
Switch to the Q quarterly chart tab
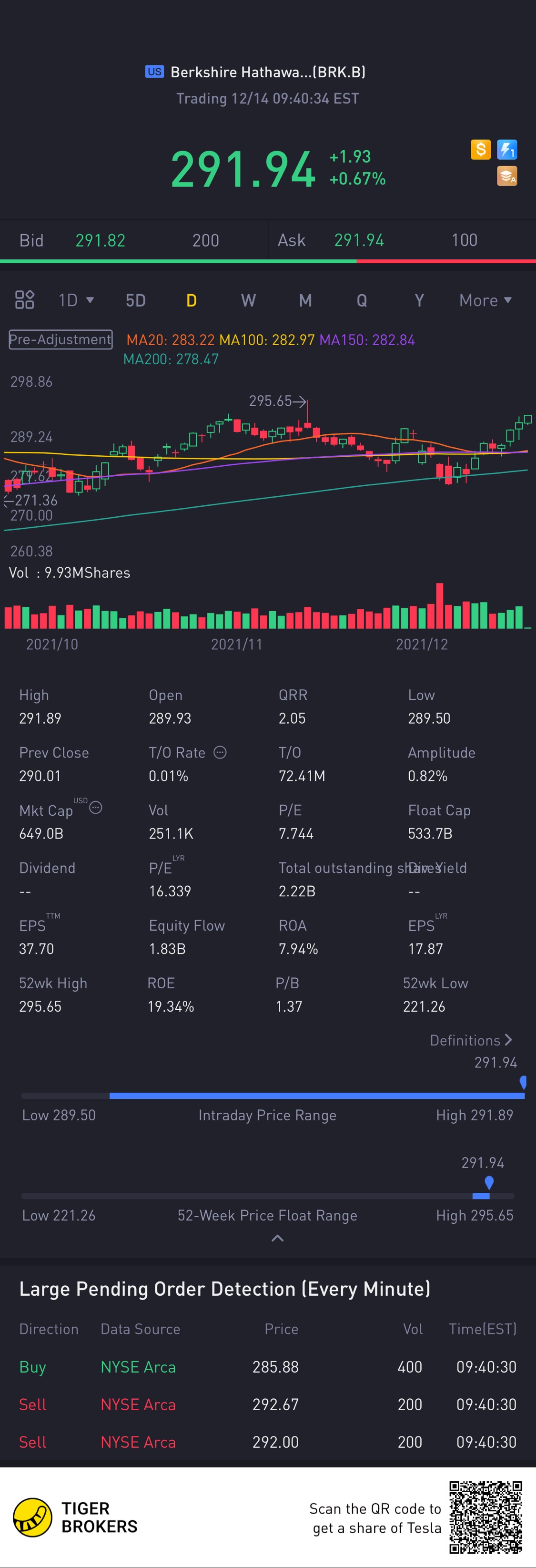362,300
